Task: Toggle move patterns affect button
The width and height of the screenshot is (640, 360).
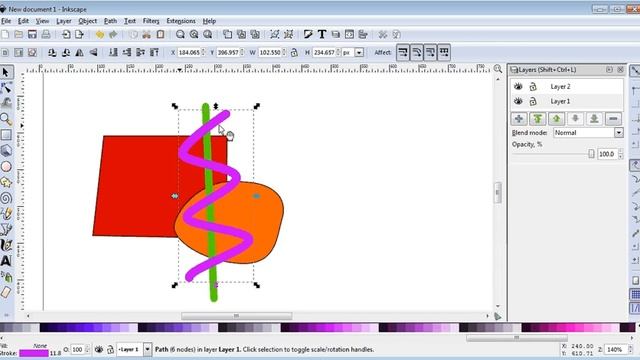Action: [x=444, y=53]
